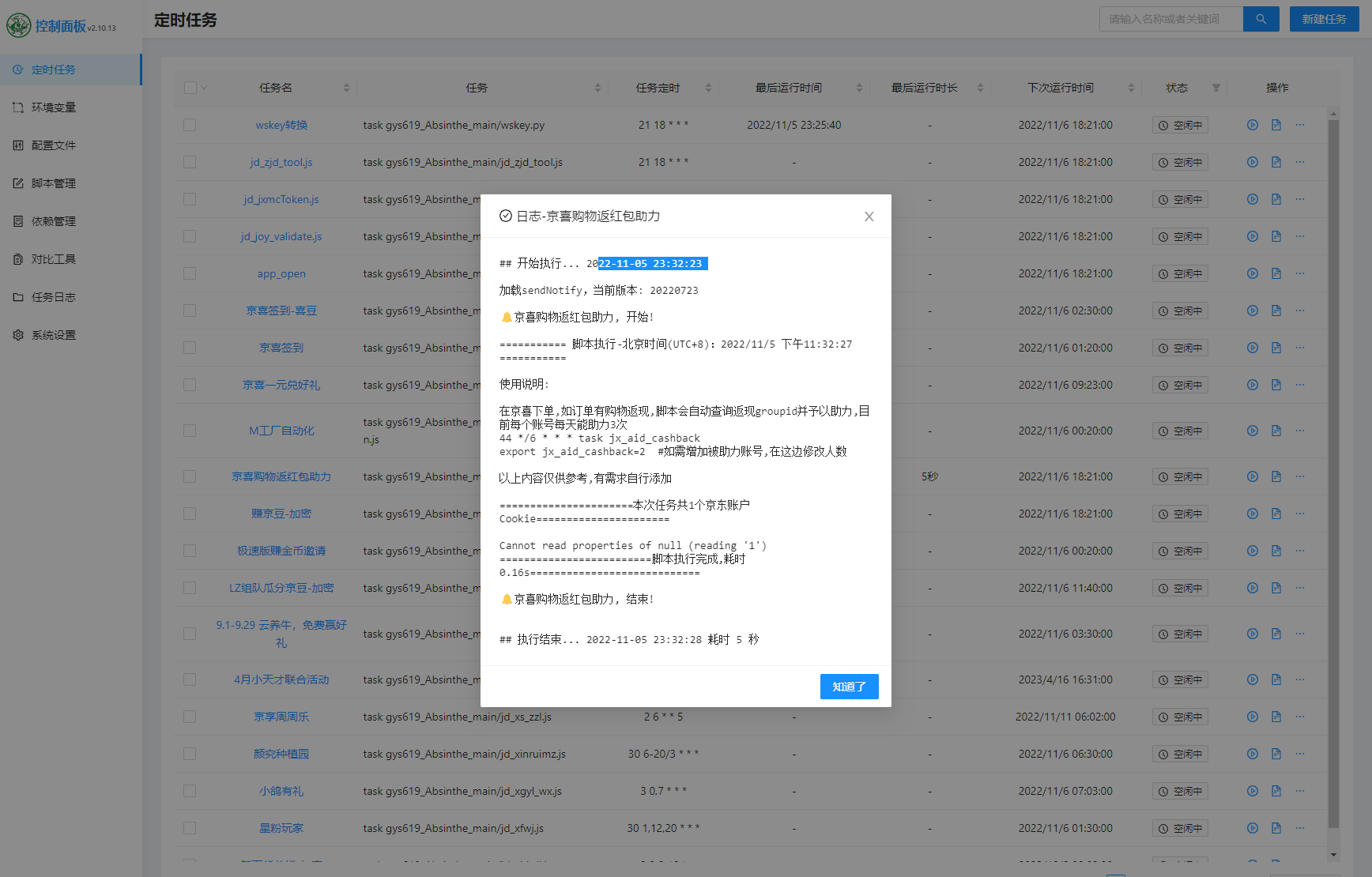Open more actions menu for wskey转换 row
Image resolution: width=1372 pixels, height=877 pixels.
click(x=1300, y=125)
